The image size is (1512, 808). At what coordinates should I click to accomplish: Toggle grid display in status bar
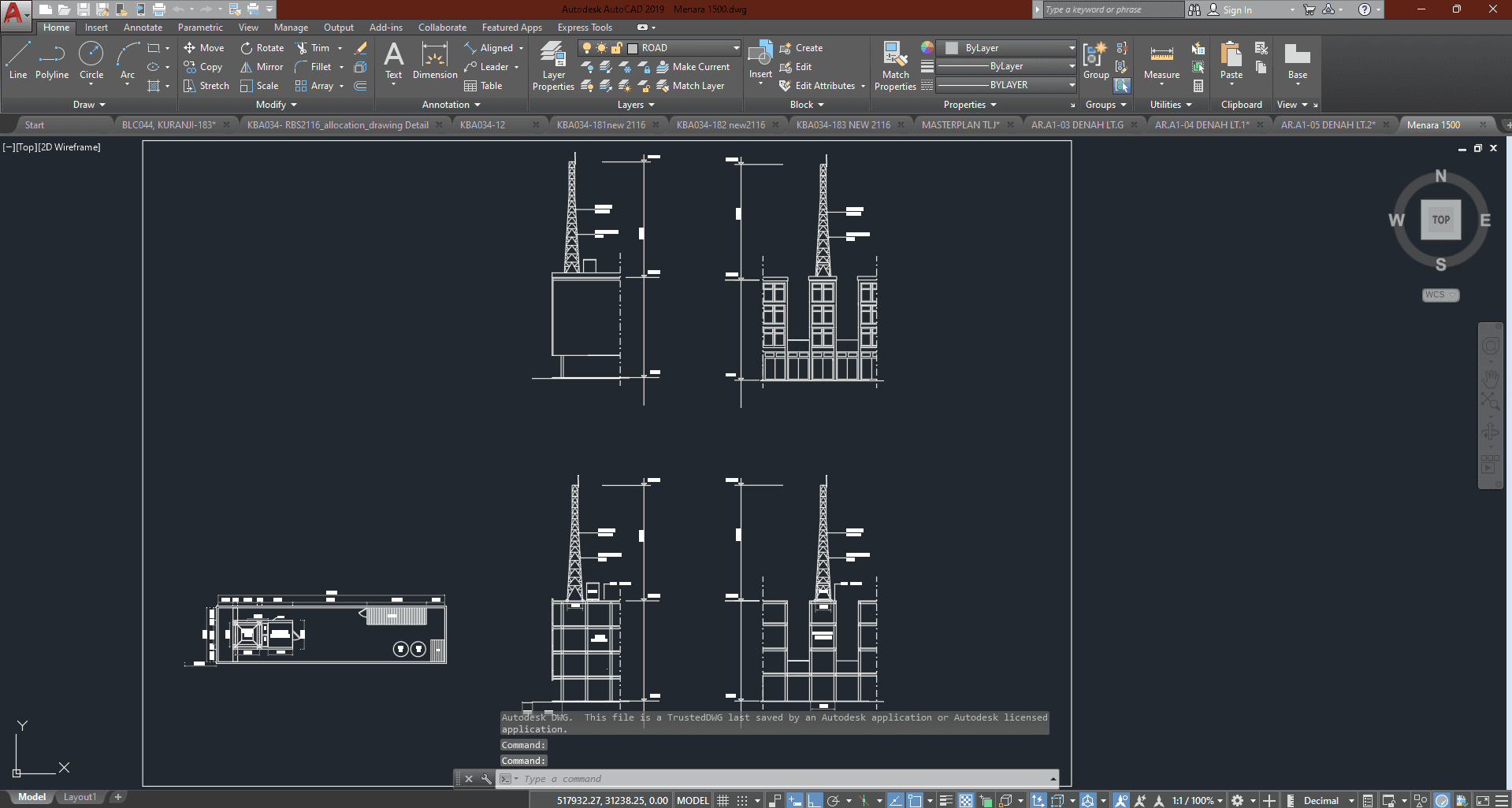[x=723, y=800]
